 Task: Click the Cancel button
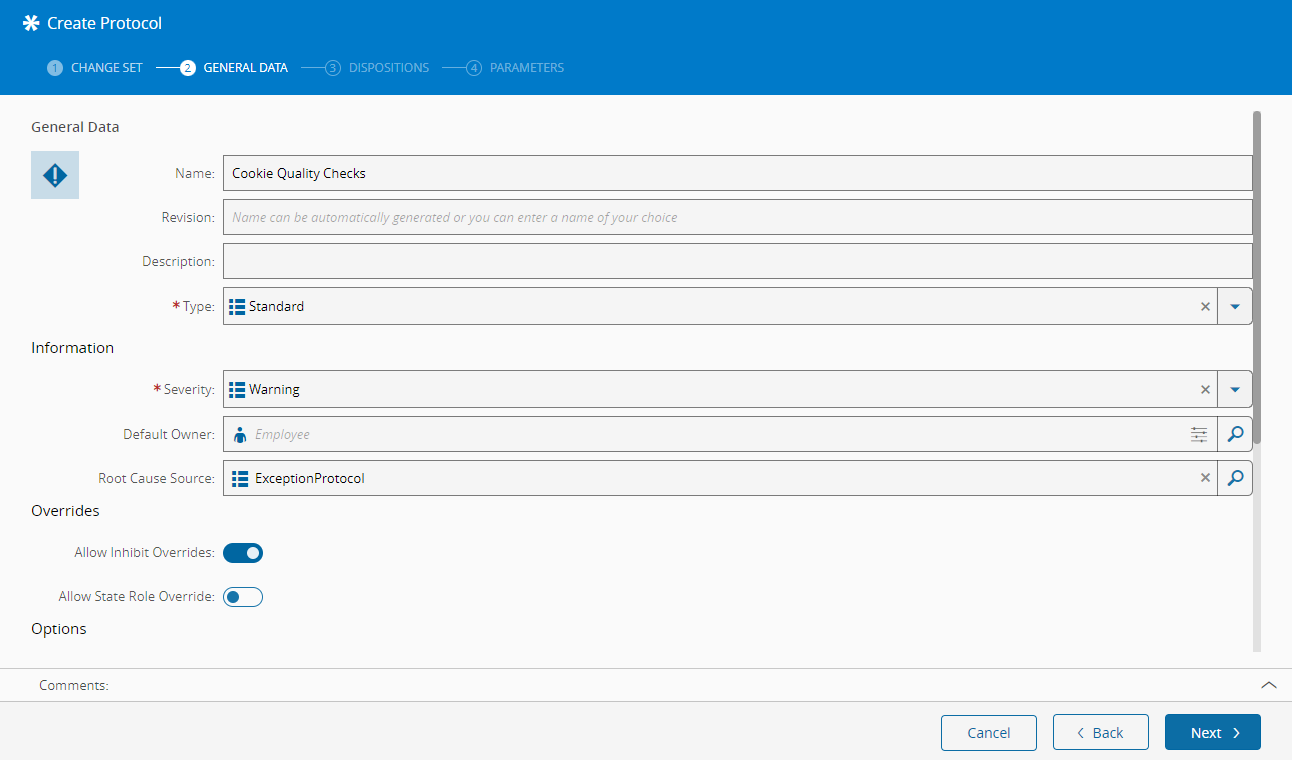click(x=988, y=733)
